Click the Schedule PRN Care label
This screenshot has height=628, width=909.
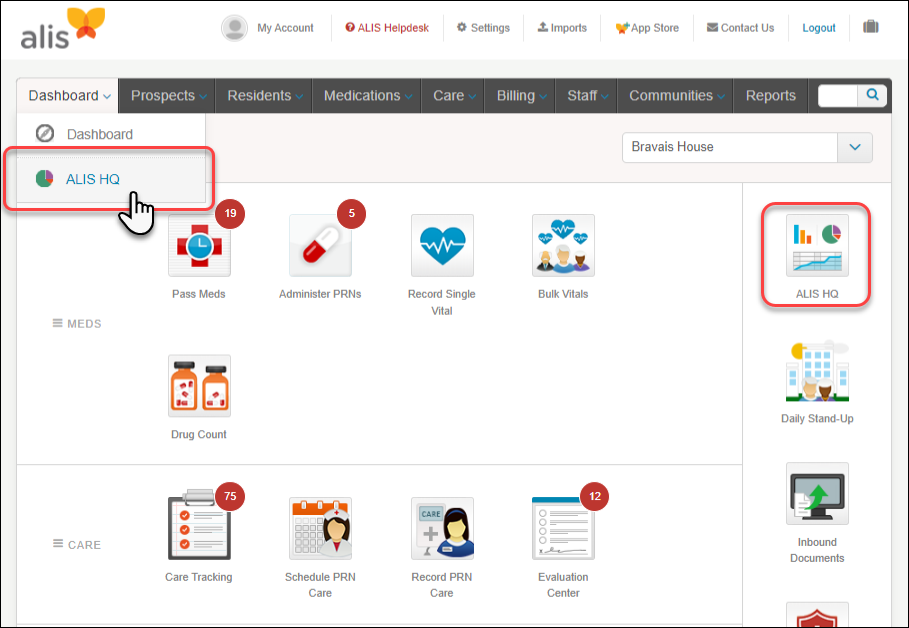coord(320,585)
